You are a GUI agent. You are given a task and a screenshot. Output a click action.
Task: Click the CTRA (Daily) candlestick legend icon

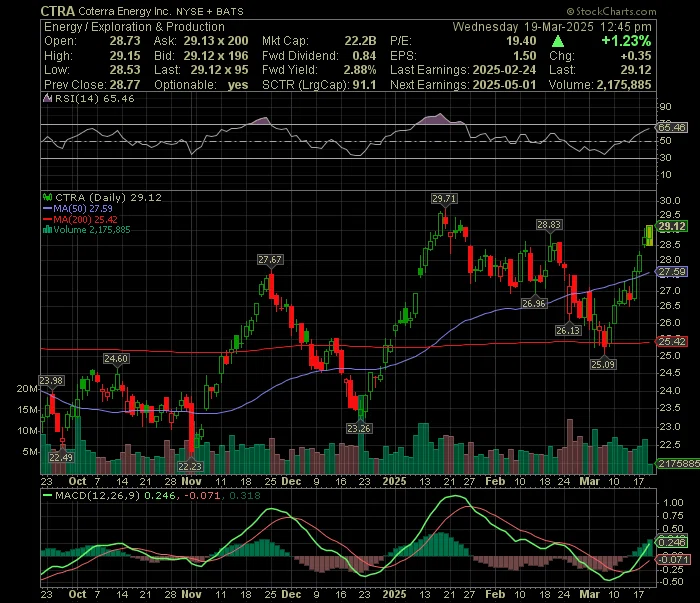[x=47, y=197]
